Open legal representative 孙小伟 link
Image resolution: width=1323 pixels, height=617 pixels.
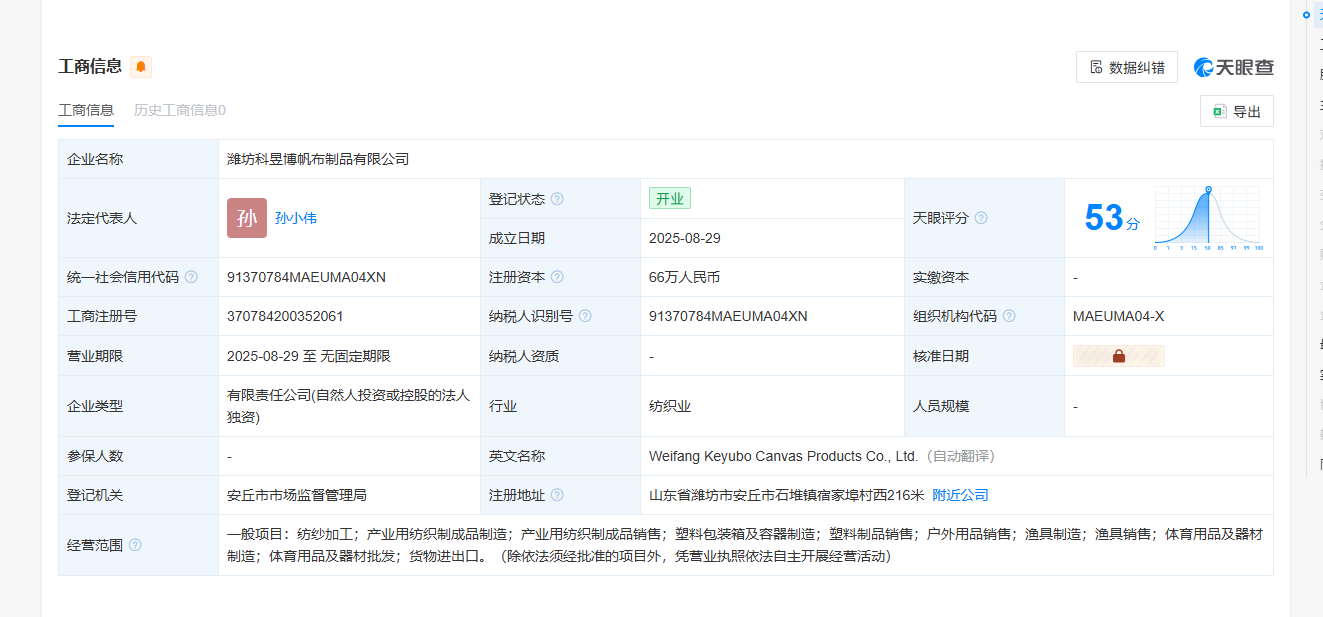tap(296, 218)
